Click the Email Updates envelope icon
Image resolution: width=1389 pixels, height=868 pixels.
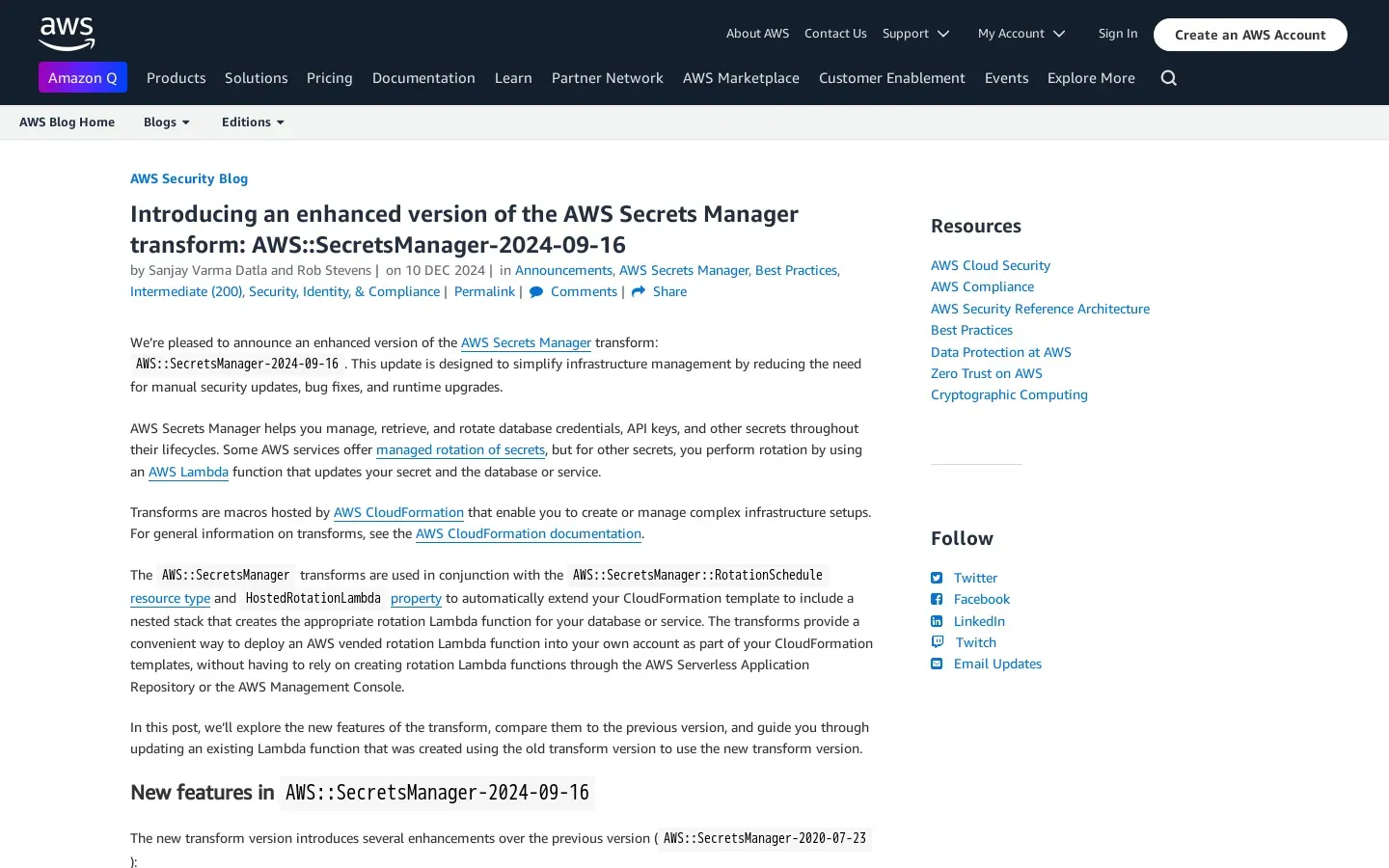point(937,664)
